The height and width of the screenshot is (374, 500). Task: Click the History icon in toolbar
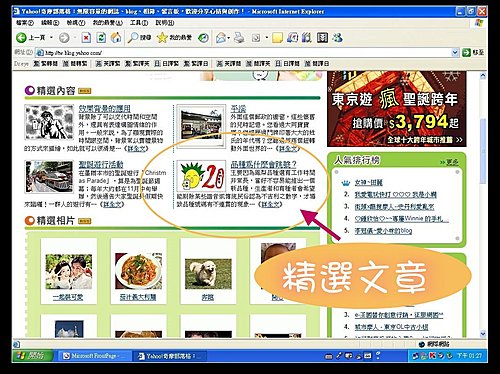click(x=203, y=38)
